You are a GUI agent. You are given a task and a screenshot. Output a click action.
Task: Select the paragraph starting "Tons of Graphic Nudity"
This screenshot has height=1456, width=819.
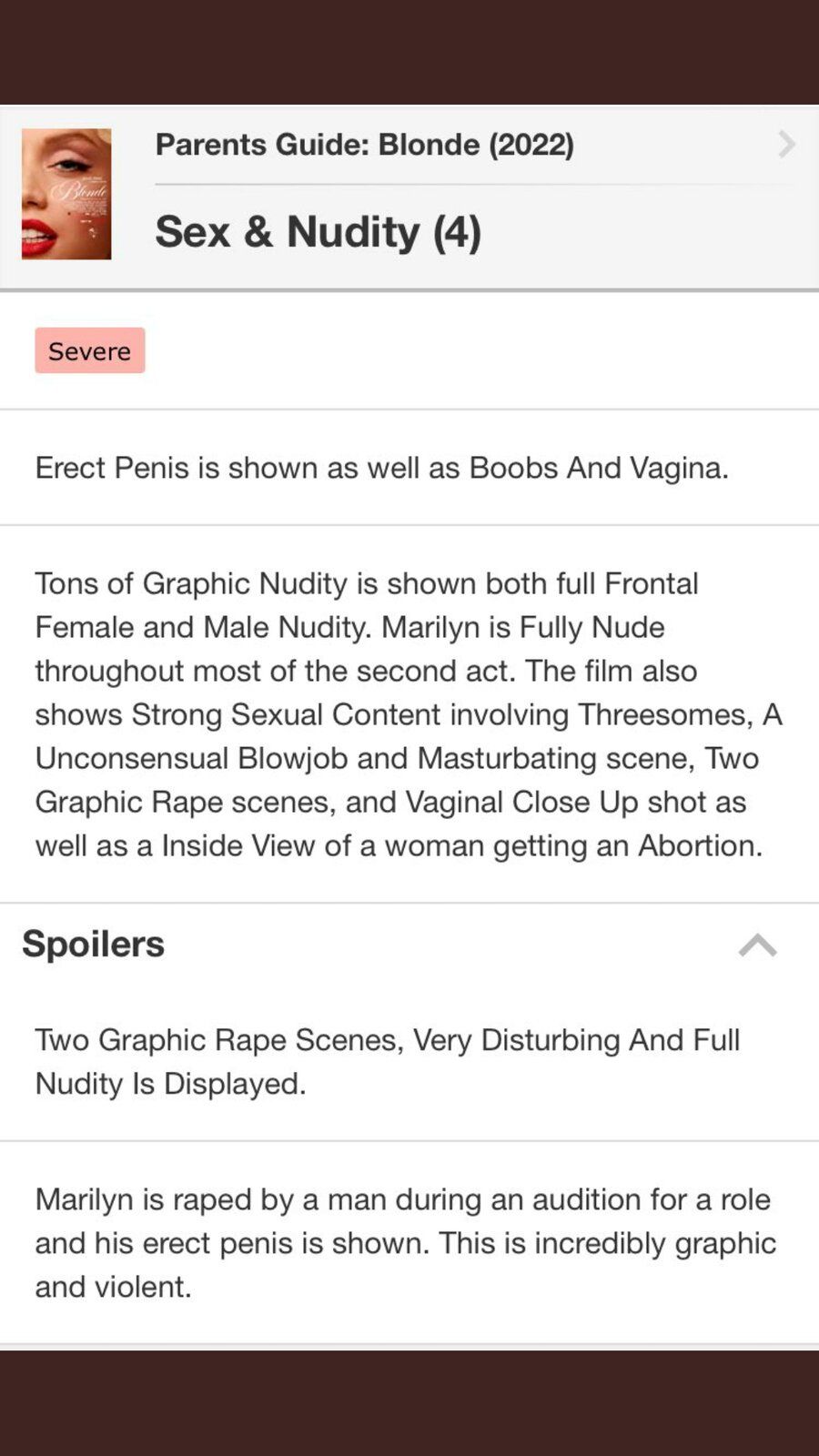409,714
